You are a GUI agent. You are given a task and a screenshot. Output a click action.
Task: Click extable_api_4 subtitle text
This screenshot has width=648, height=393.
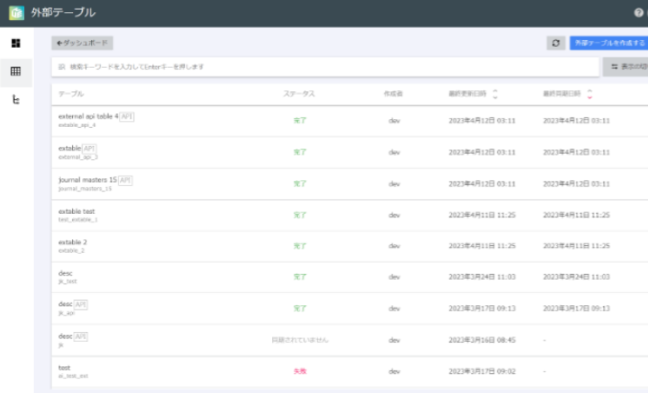77,125
